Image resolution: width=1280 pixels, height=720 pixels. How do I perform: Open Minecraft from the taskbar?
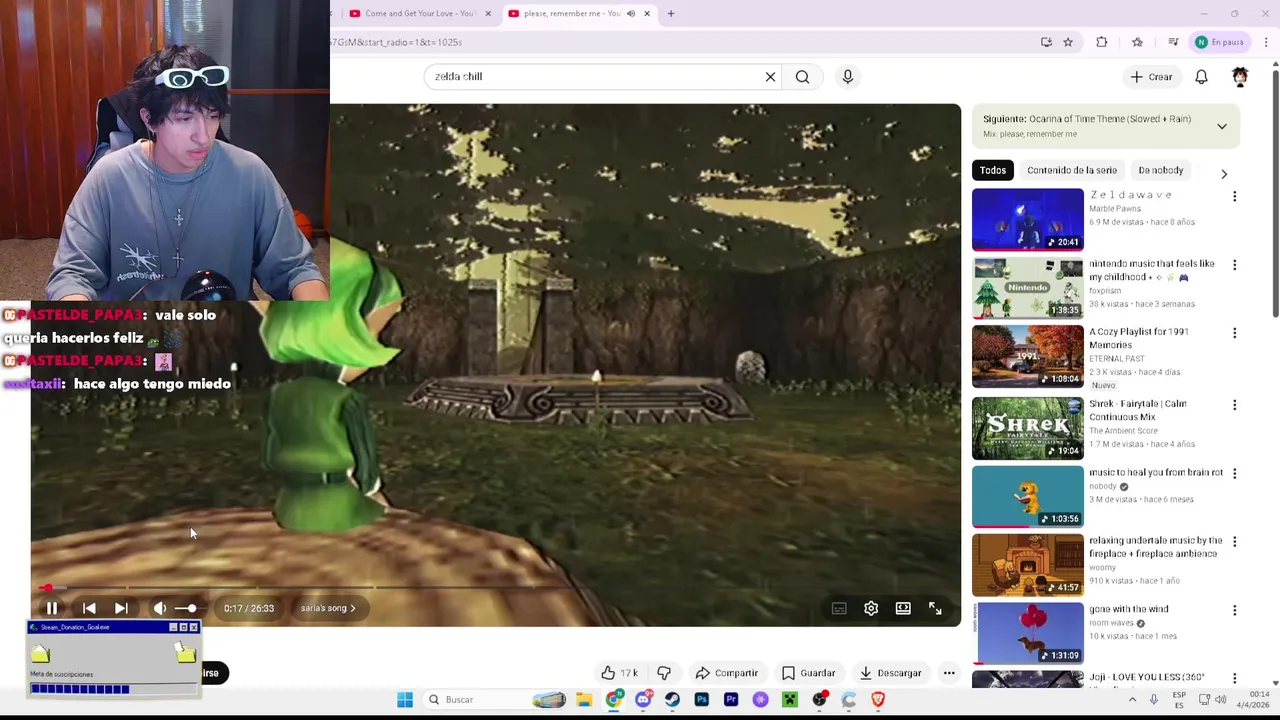click(x=790, y=700)
